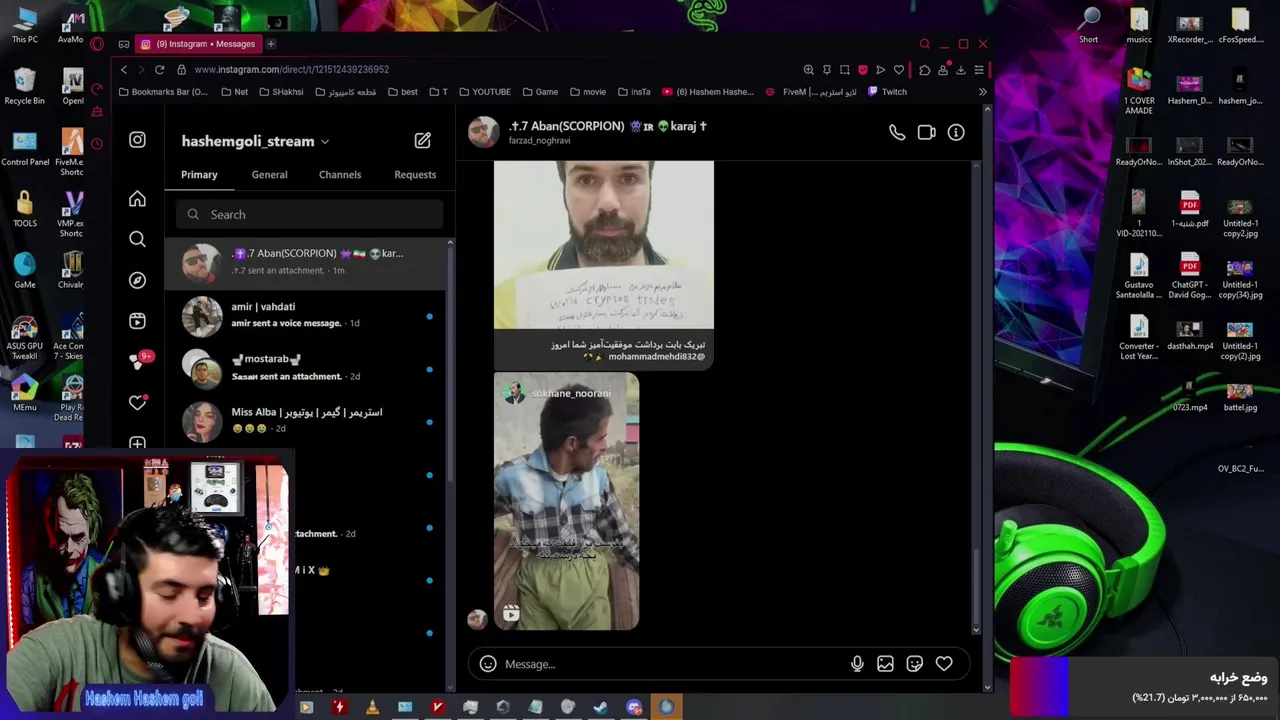Screen dimensions: 1280x720
Task: Open dasthah.mp4 desktop file
Action: pos(1189,335)
